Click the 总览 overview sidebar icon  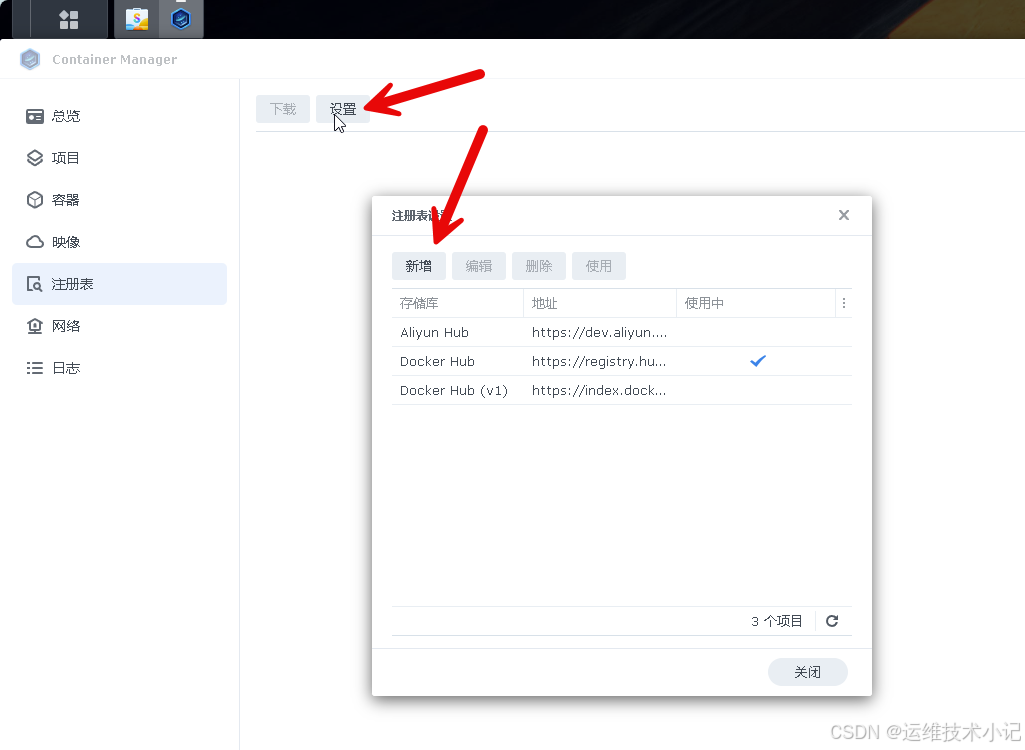[35, 116]
